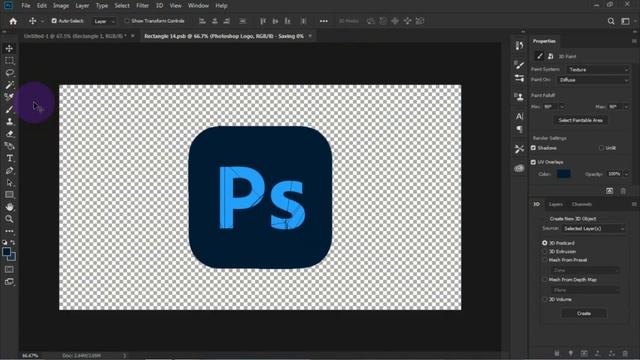This screenshot has width=640, height=360.
Task: Click the light bulb icon in 3D panel
Action: coord(571,353)
